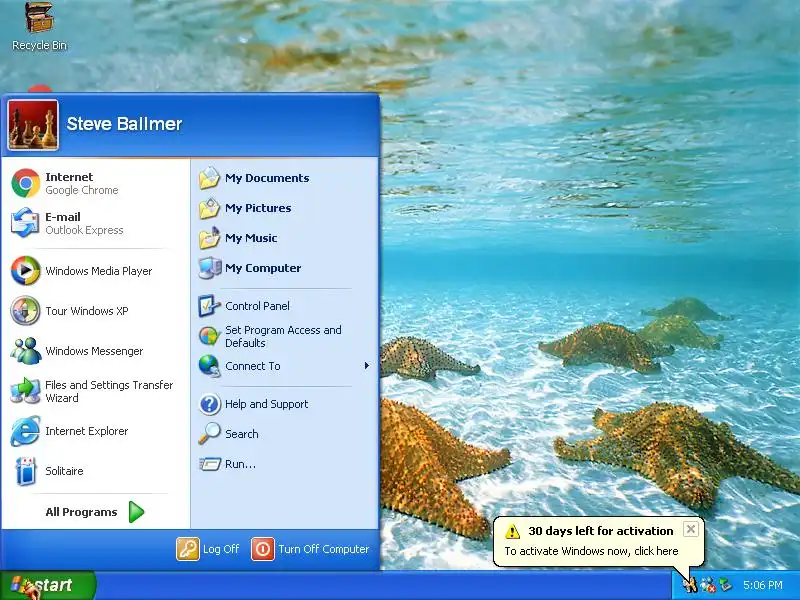Click 'Set Program Access and Defaults' text
The image size is (800, 600).
(x=283, y=337)
